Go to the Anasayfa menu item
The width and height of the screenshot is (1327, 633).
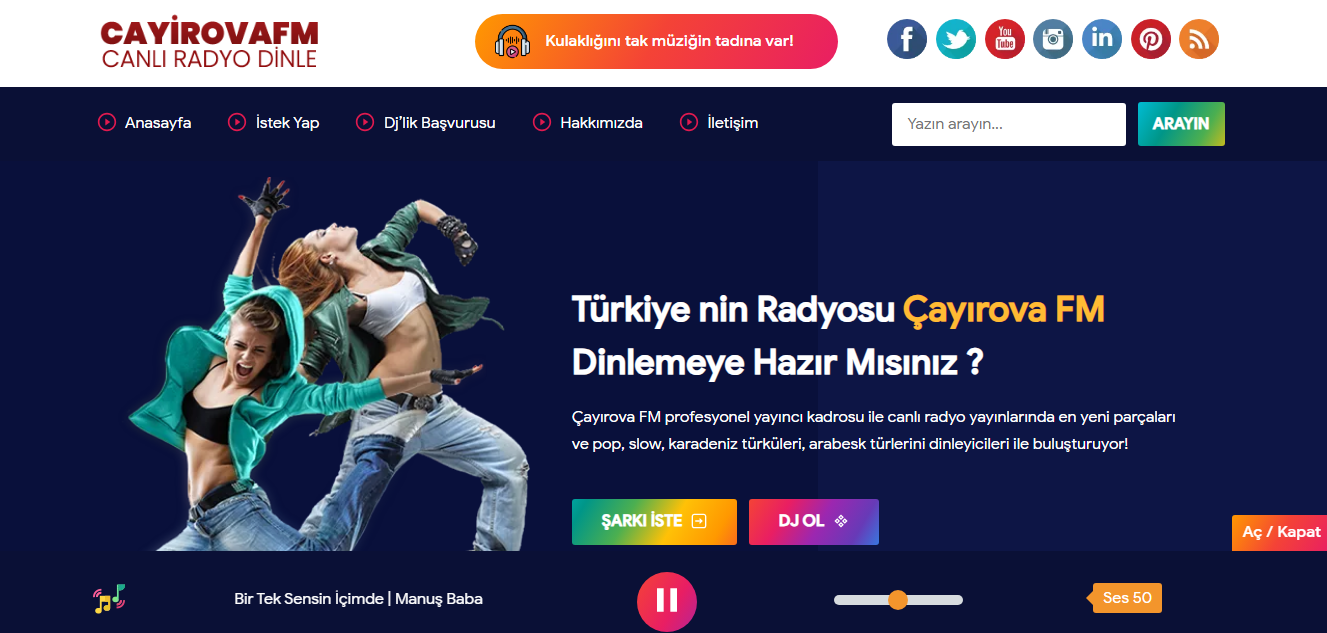158,123
